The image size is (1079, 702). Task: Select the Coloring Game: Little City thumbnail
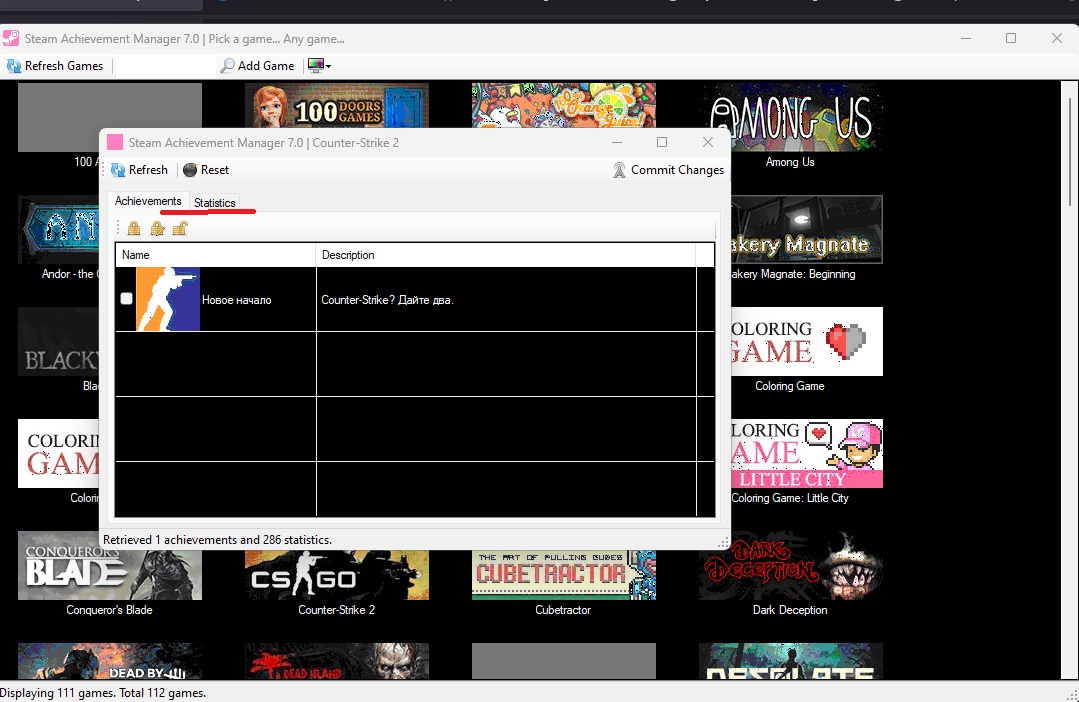coord(806,454)
